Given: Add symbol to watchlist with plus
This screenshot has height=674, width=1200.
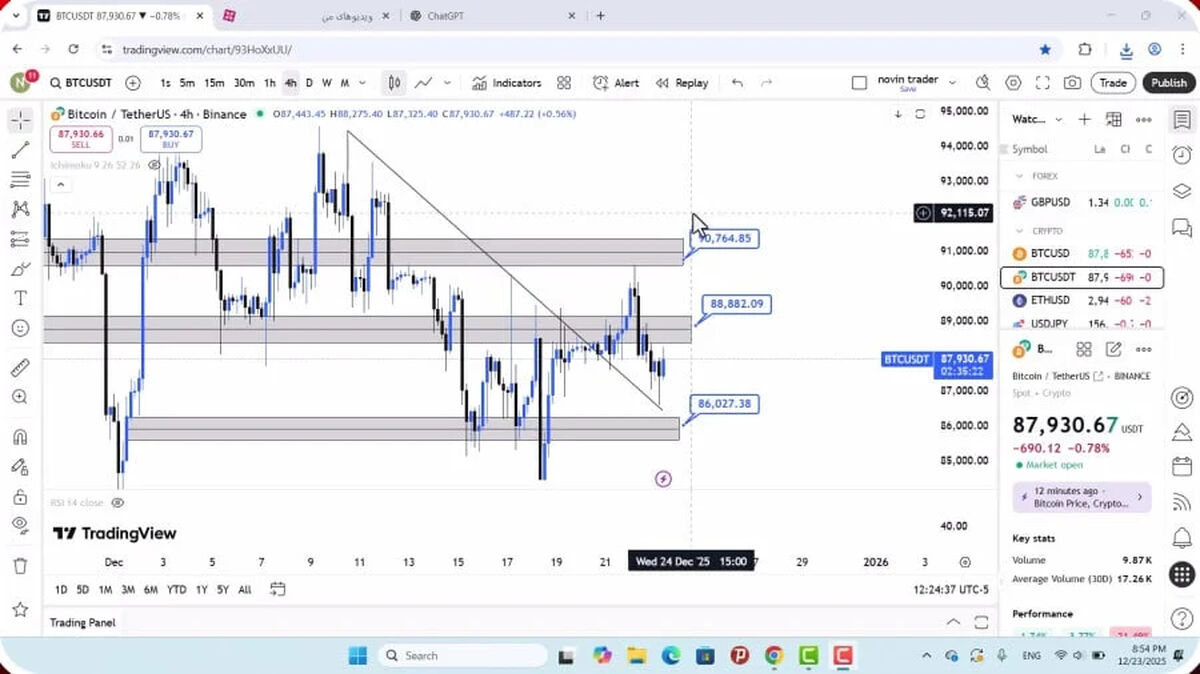Looking at the screenshot, I should click(x=1084, y=119).
